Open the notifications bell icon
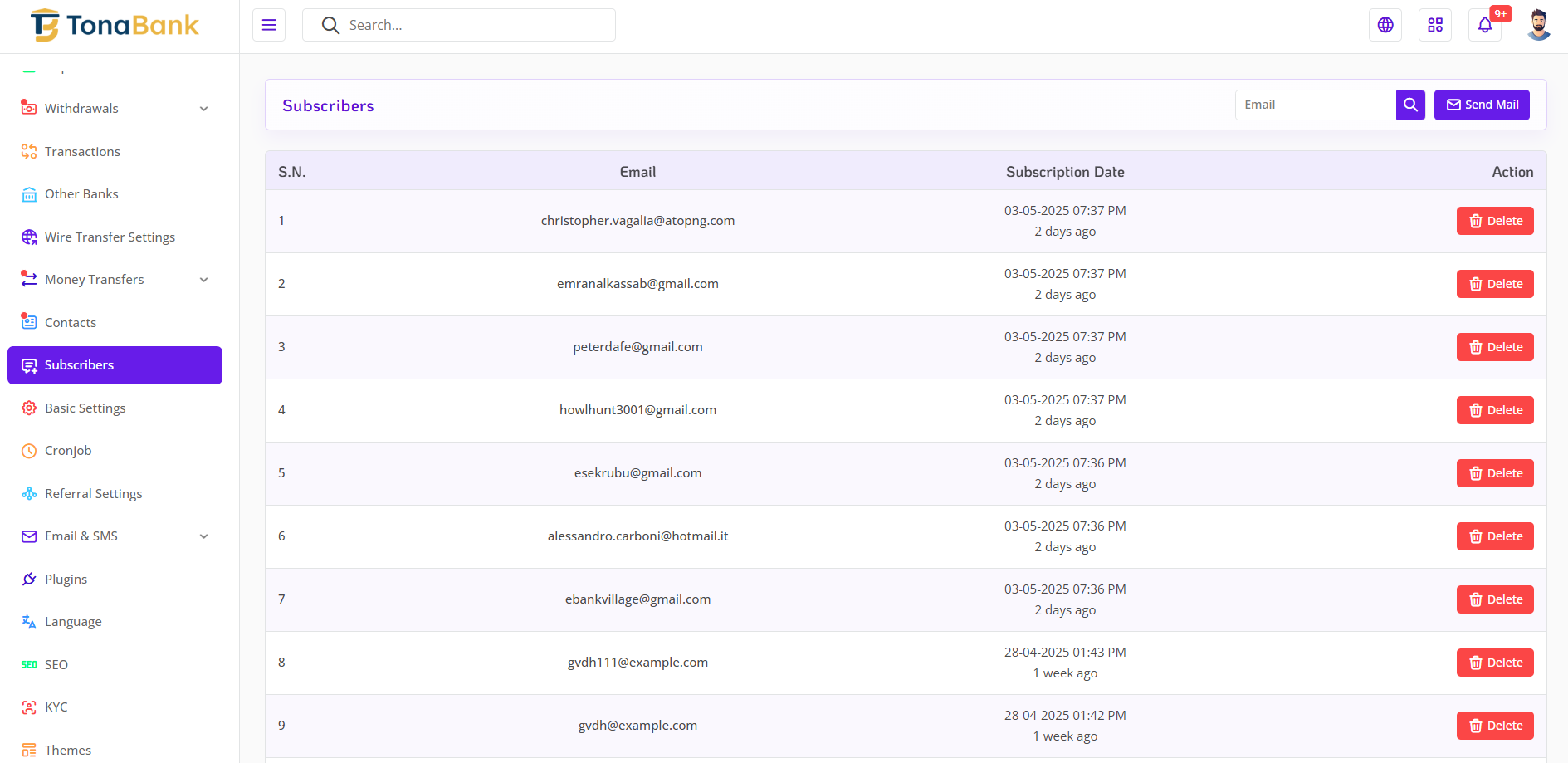 (1484, 25)
